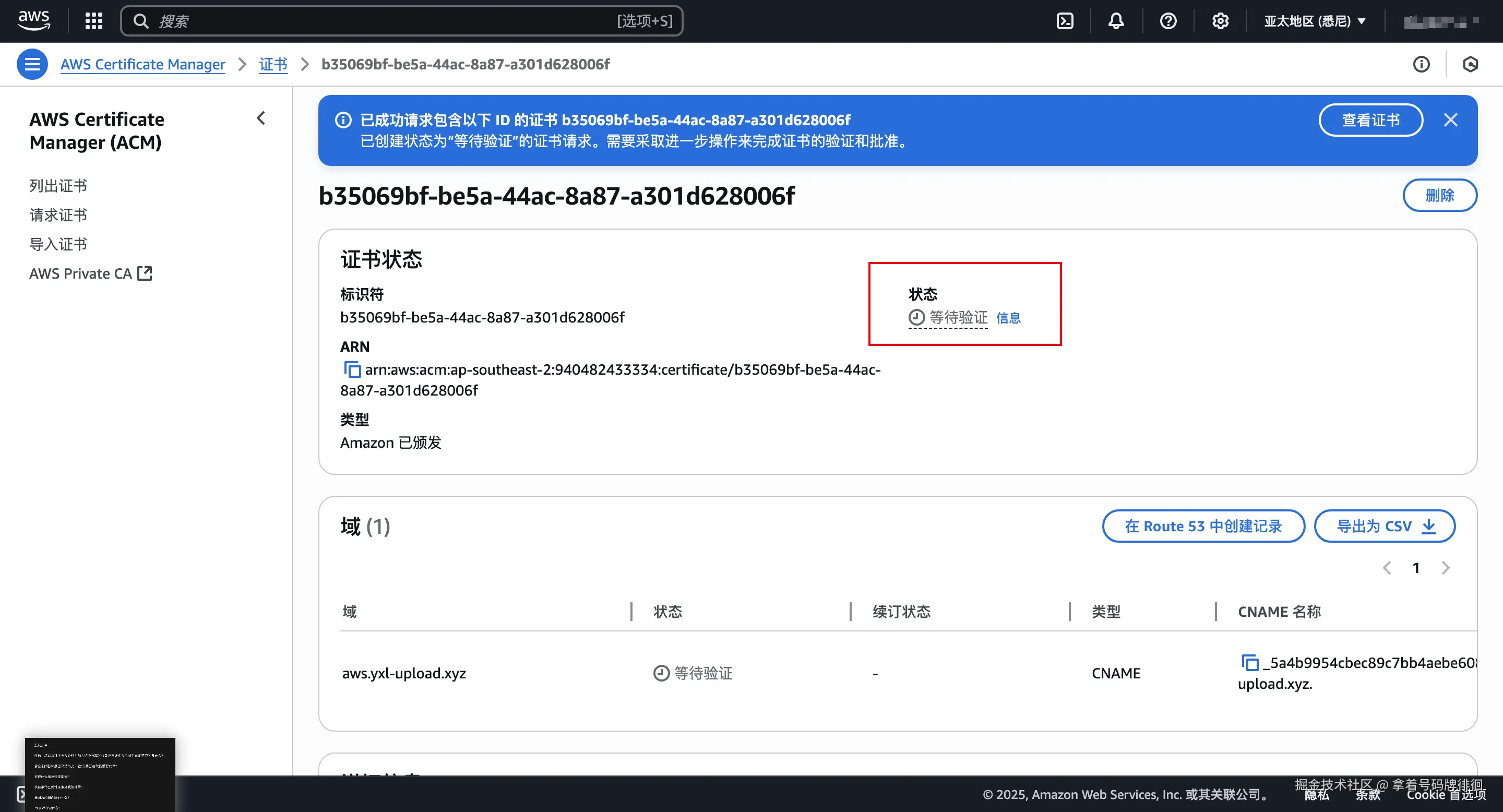Viewport: 1503px width, 812px height.
Task: Select 导入证书 in the sidebar
Action: click(58, 244)
